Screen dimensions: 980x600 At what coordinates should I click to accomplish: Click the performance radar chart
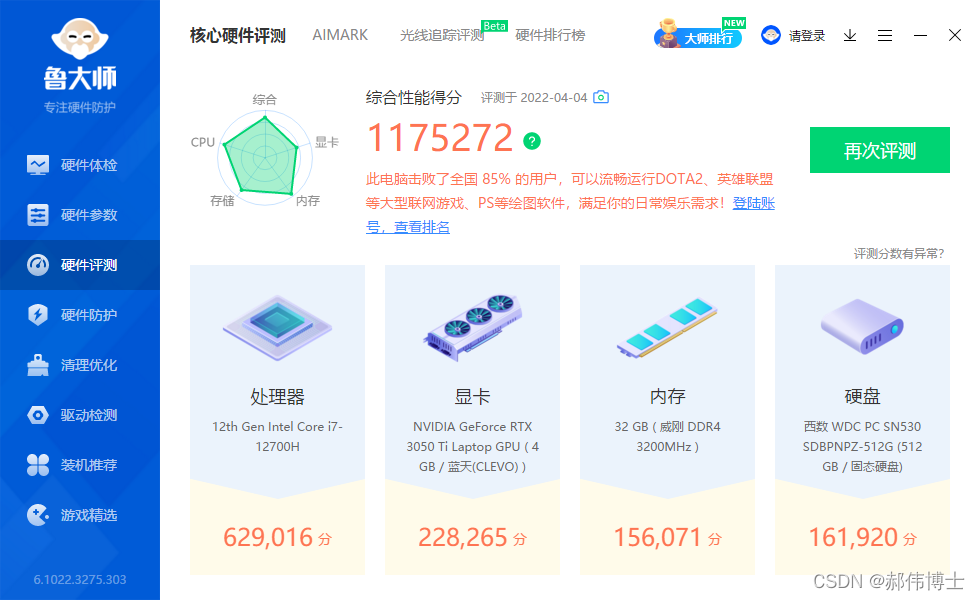click(x=265, y=158)
